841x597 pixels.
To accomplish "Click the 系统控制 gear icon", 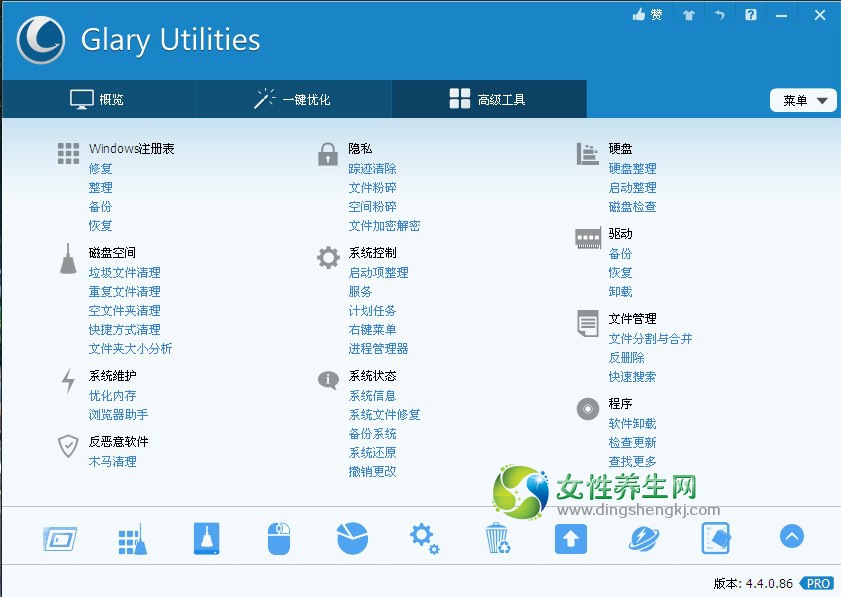I will (x=328, y=257).
